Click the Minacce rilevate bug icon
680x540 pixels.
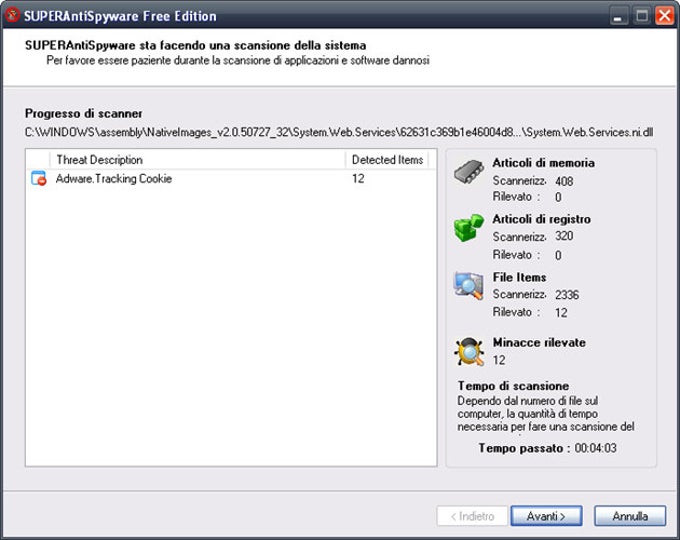click(469, 351)
